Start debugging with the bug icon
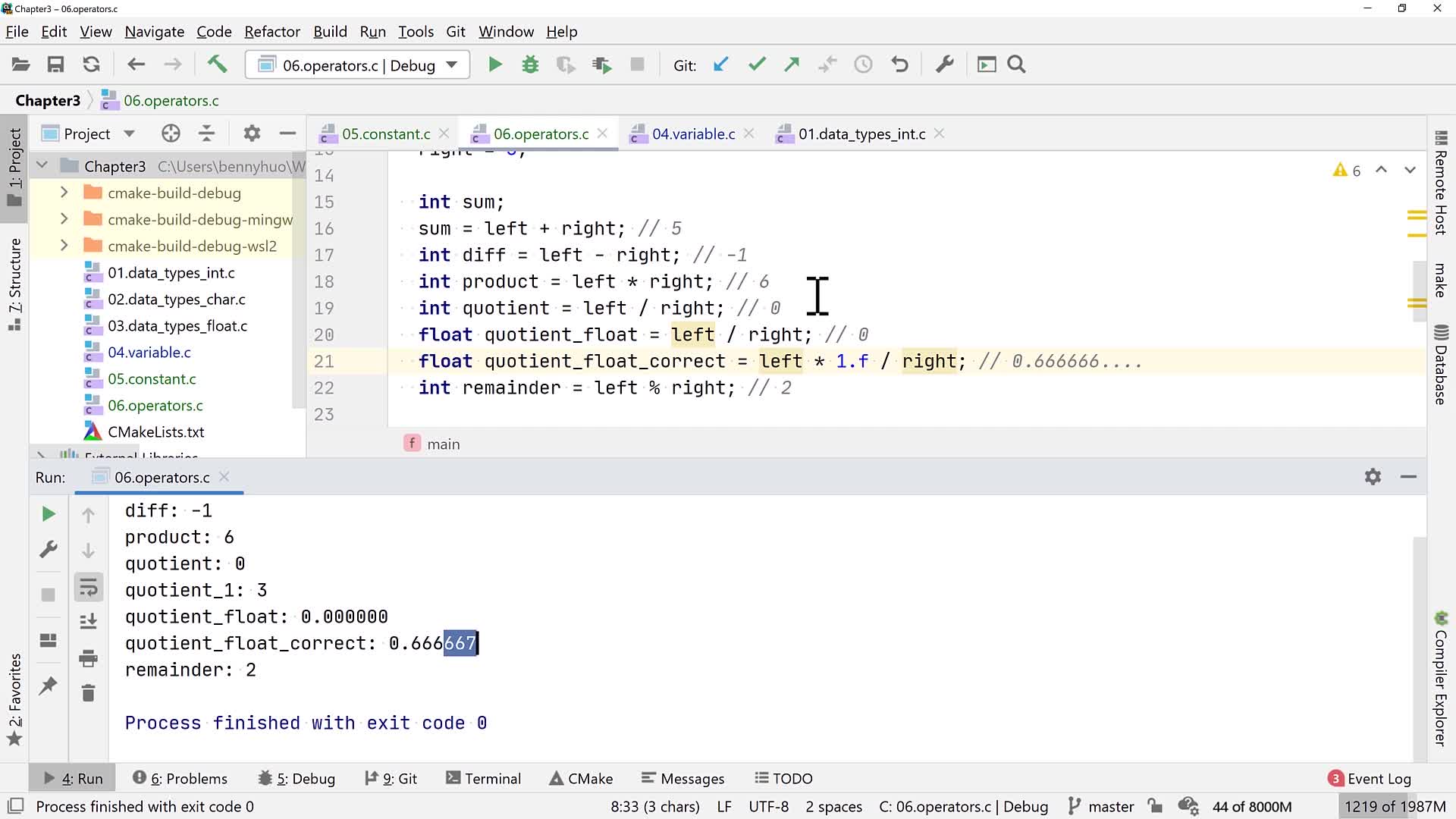Viewport: 1456px width, 819px height. tap(530, 64)
